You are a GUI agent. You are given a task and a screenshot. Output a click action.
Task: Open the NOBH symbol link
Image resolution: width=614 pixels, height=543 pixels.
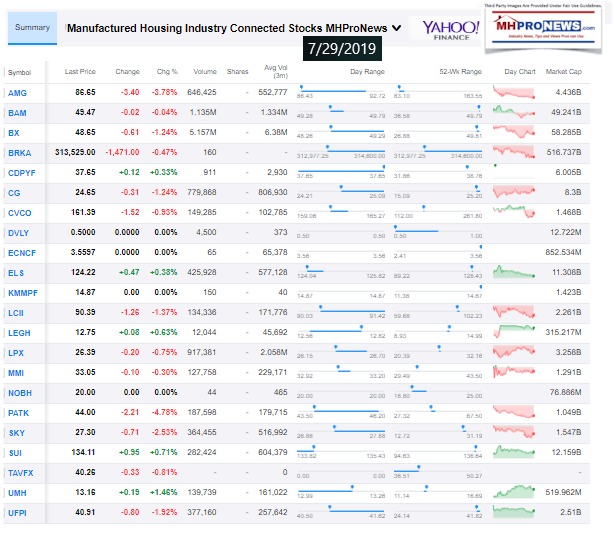[20, 393]
